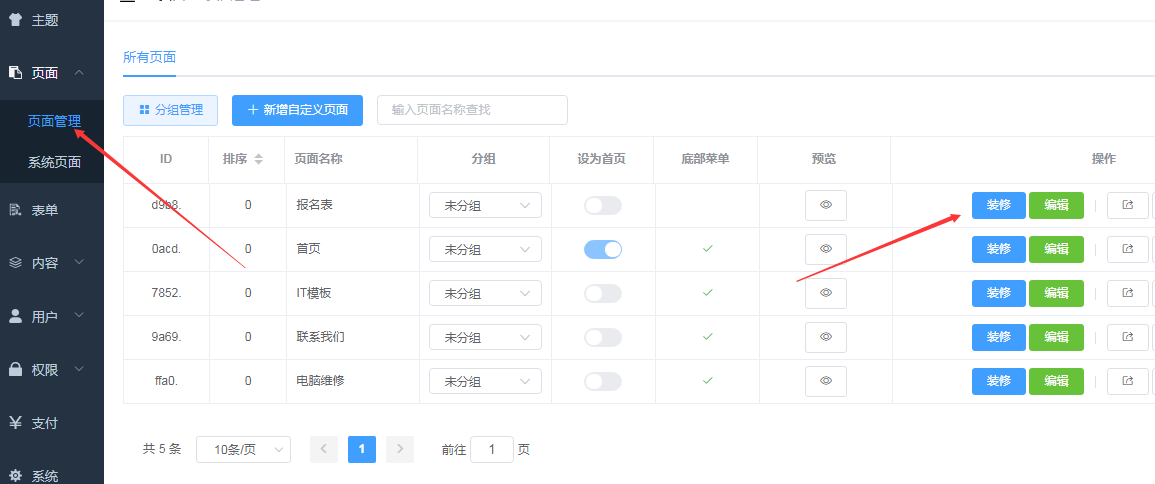Click share icon for 电脑维修 row
Screen dimensions: 1155x484
(1128, 382)
